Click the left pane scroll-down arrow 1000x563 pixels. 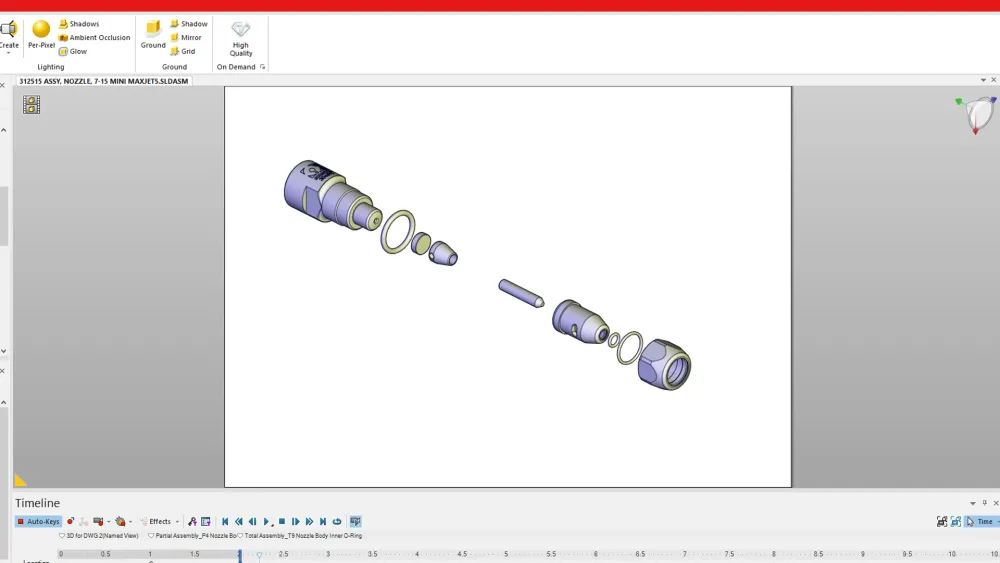coord(4,351)
